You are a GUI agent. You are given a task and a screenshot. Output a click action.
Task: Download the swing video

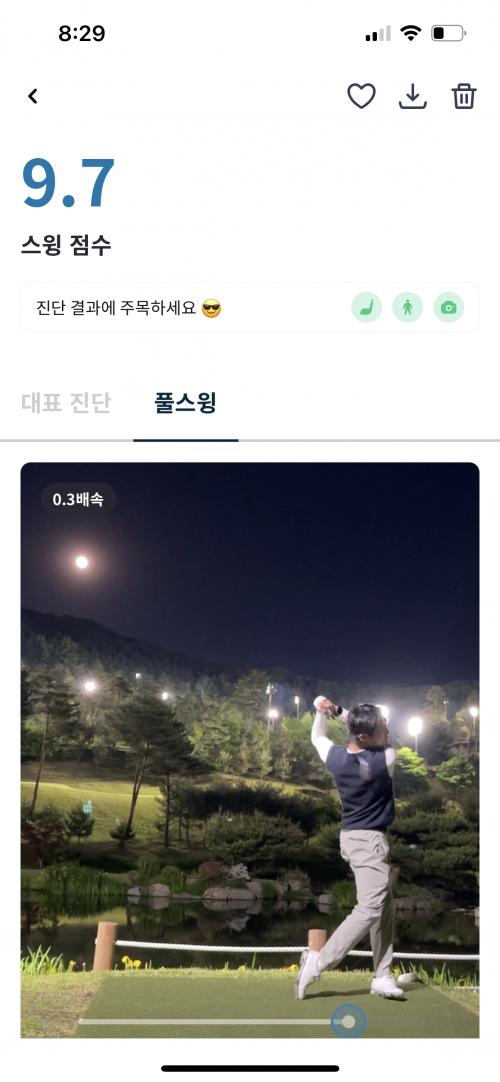coord(412,97)
